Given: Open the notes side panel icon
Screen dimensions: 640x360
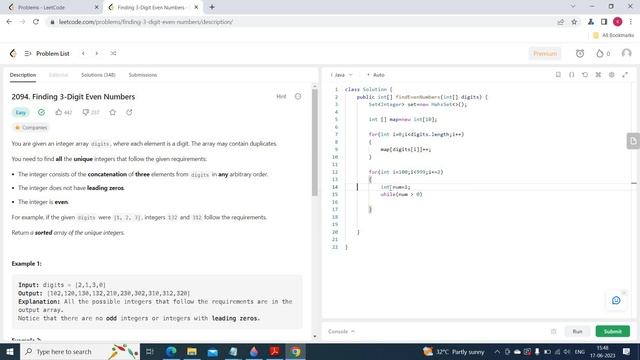Looking at the screenshot, I should [x=633, y=141].
